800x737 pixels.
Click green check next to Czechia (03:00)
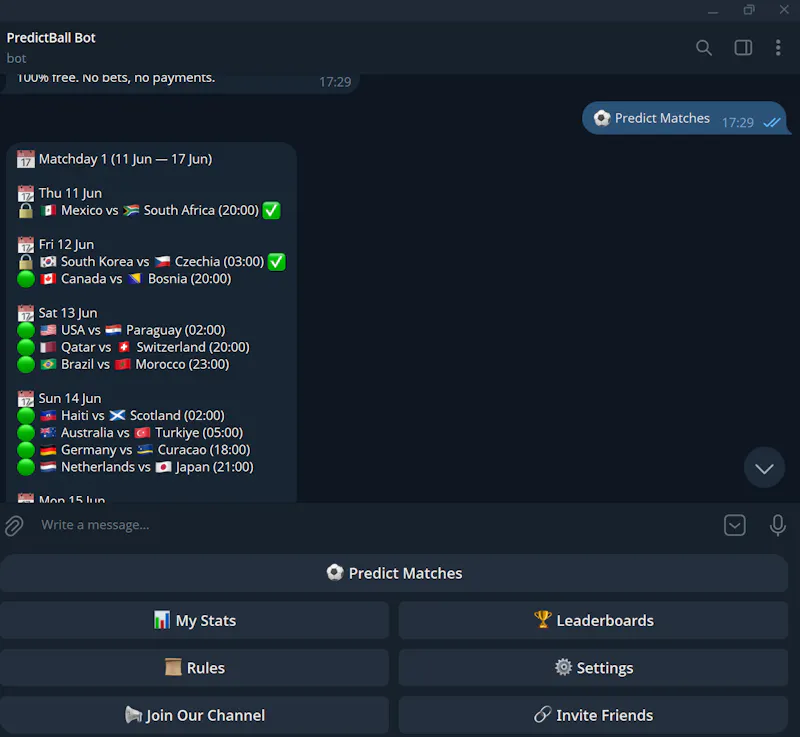point(277,262)
